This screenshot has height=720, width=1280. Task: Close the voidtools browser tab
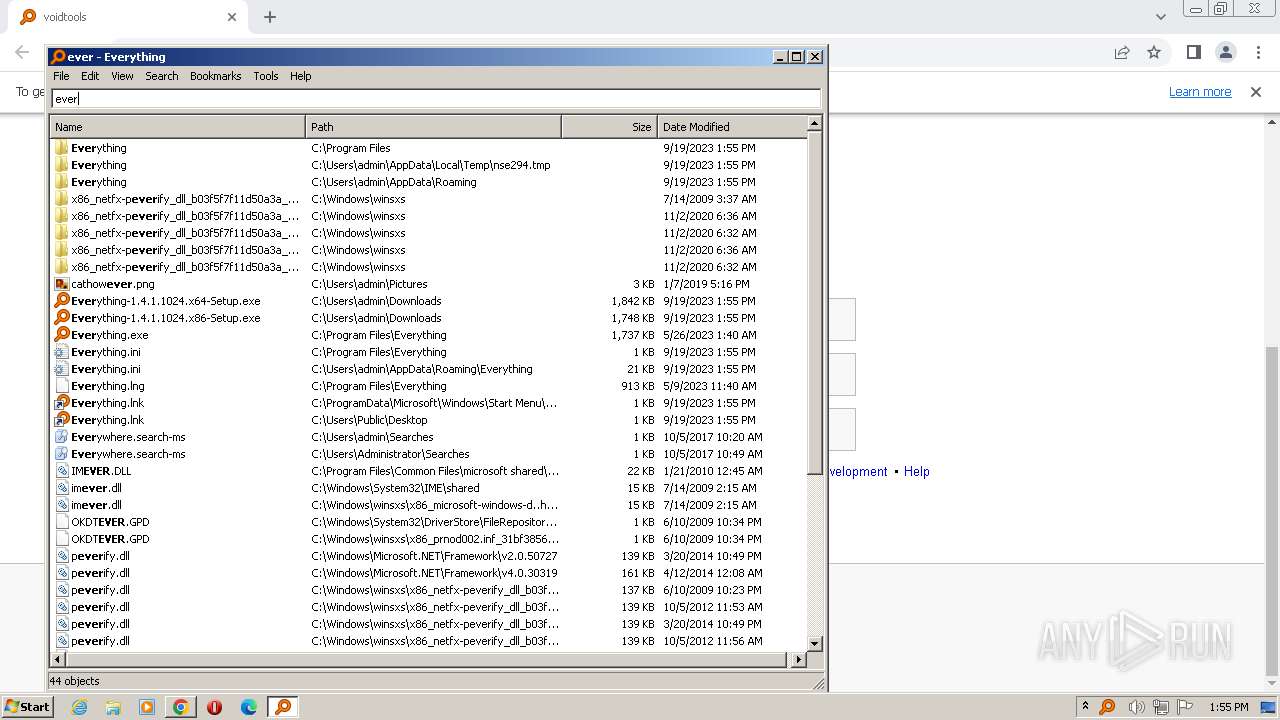[x=232, y=17]
